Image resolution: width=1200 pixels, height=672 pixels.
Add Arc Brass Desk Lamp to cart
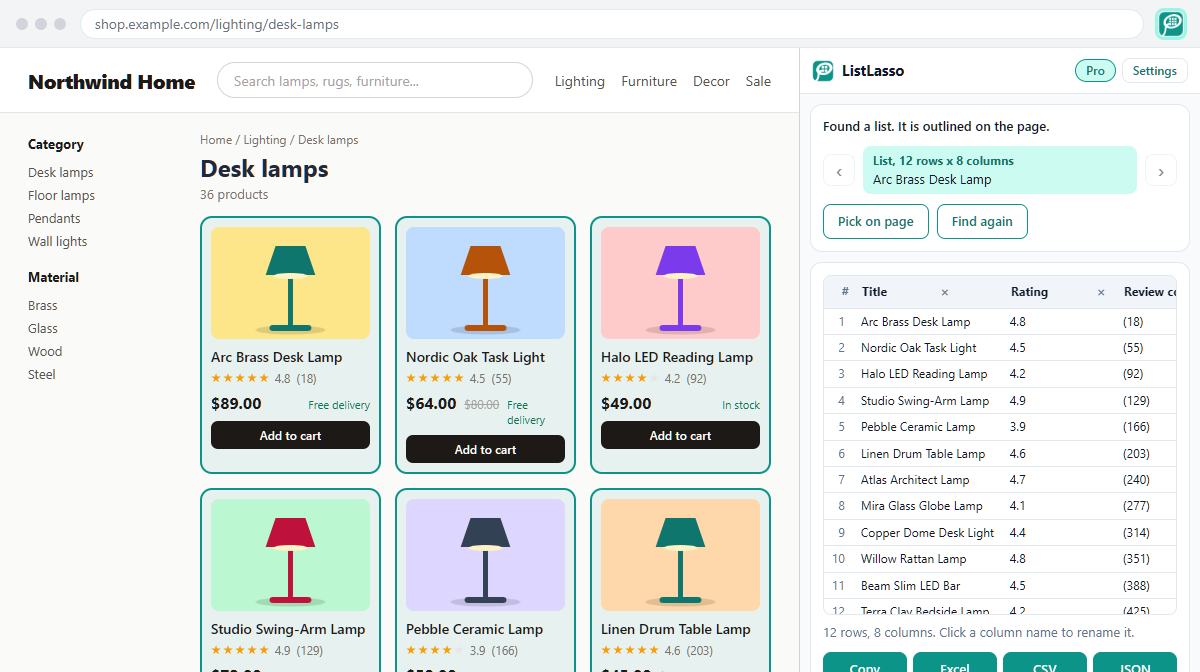[290, 435]
